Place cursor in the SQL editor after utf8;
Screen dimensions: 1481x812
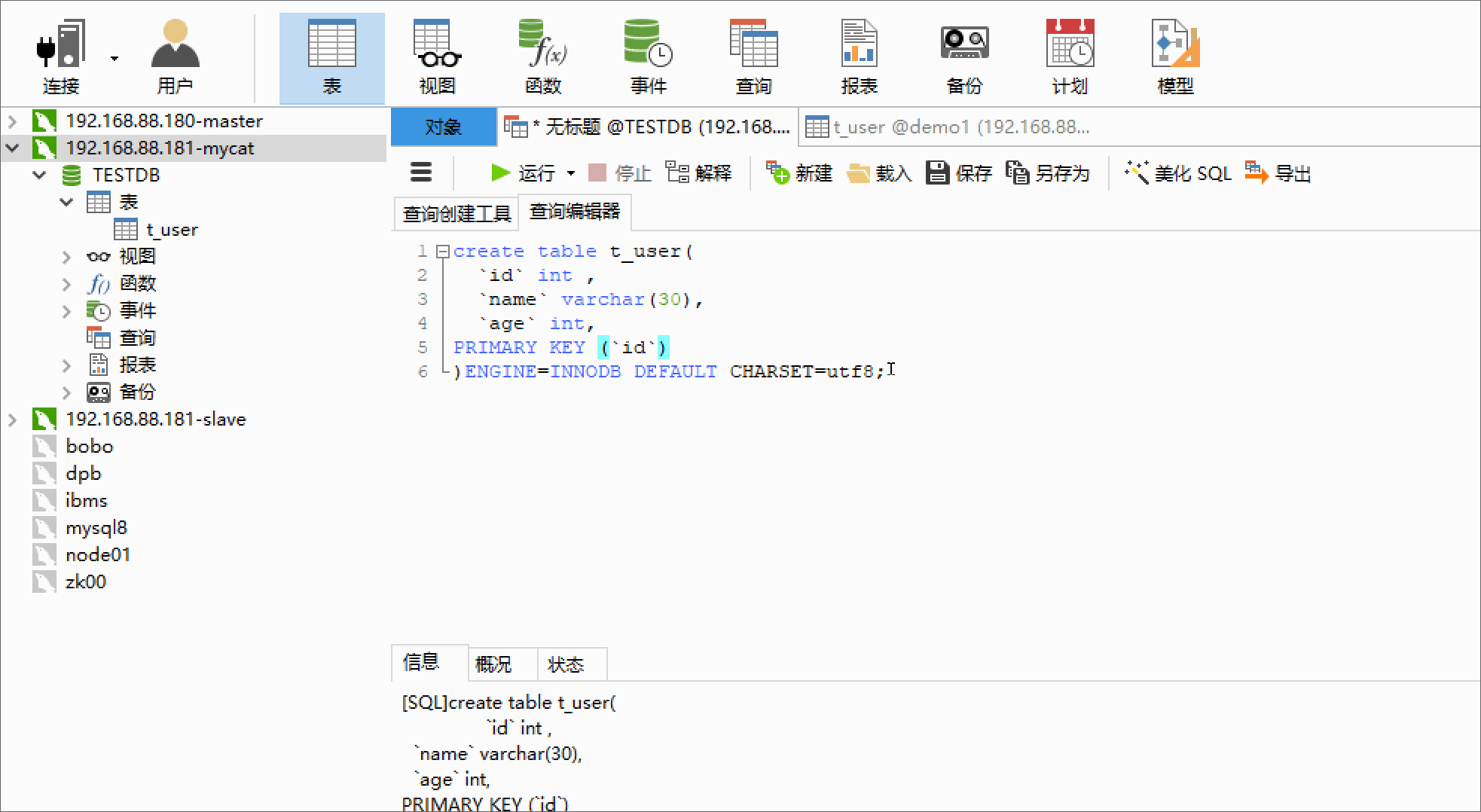pos(886,371)
